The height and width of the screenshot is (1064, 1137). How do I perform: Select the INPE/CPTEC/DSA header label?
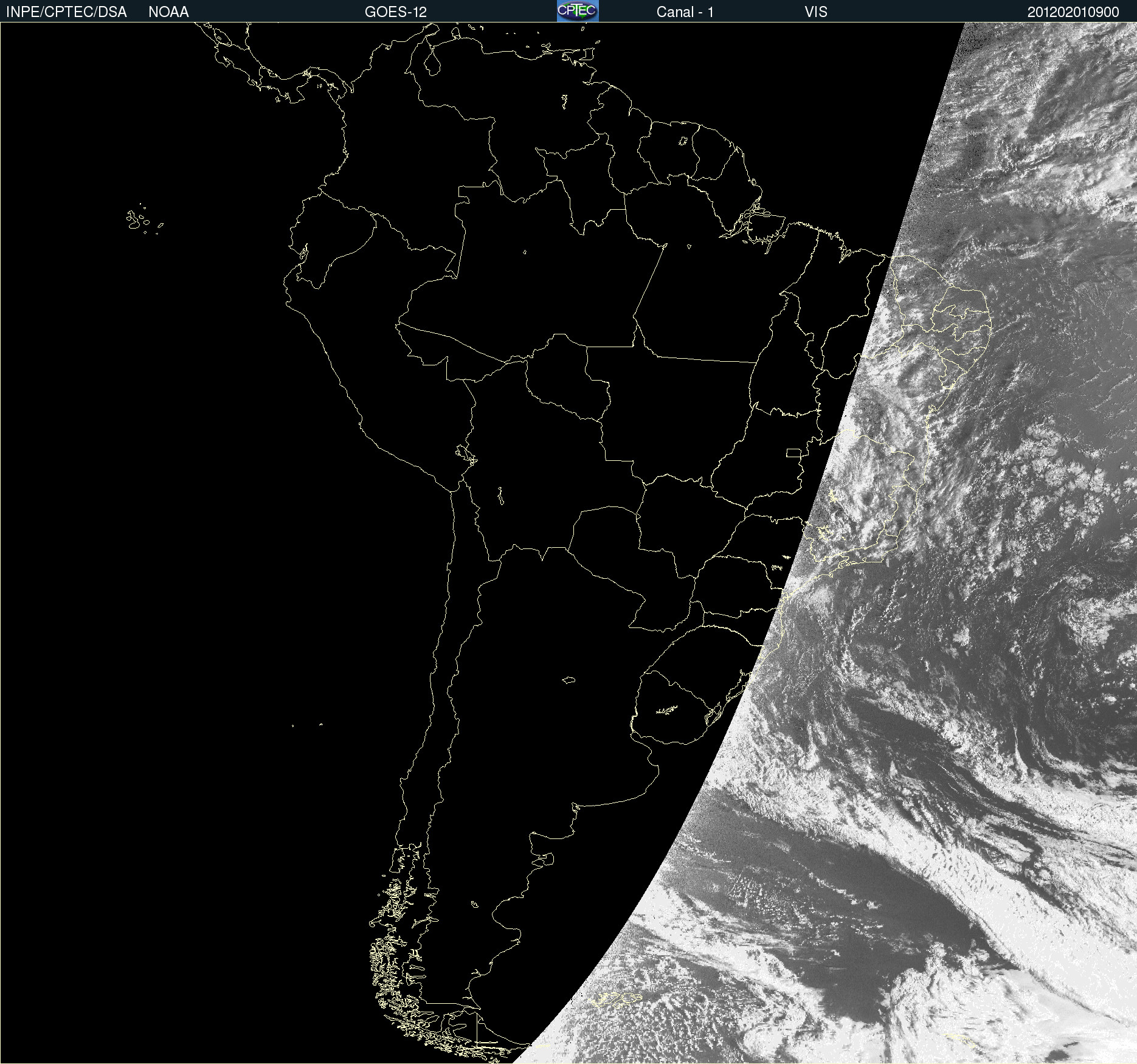(66, 12)
